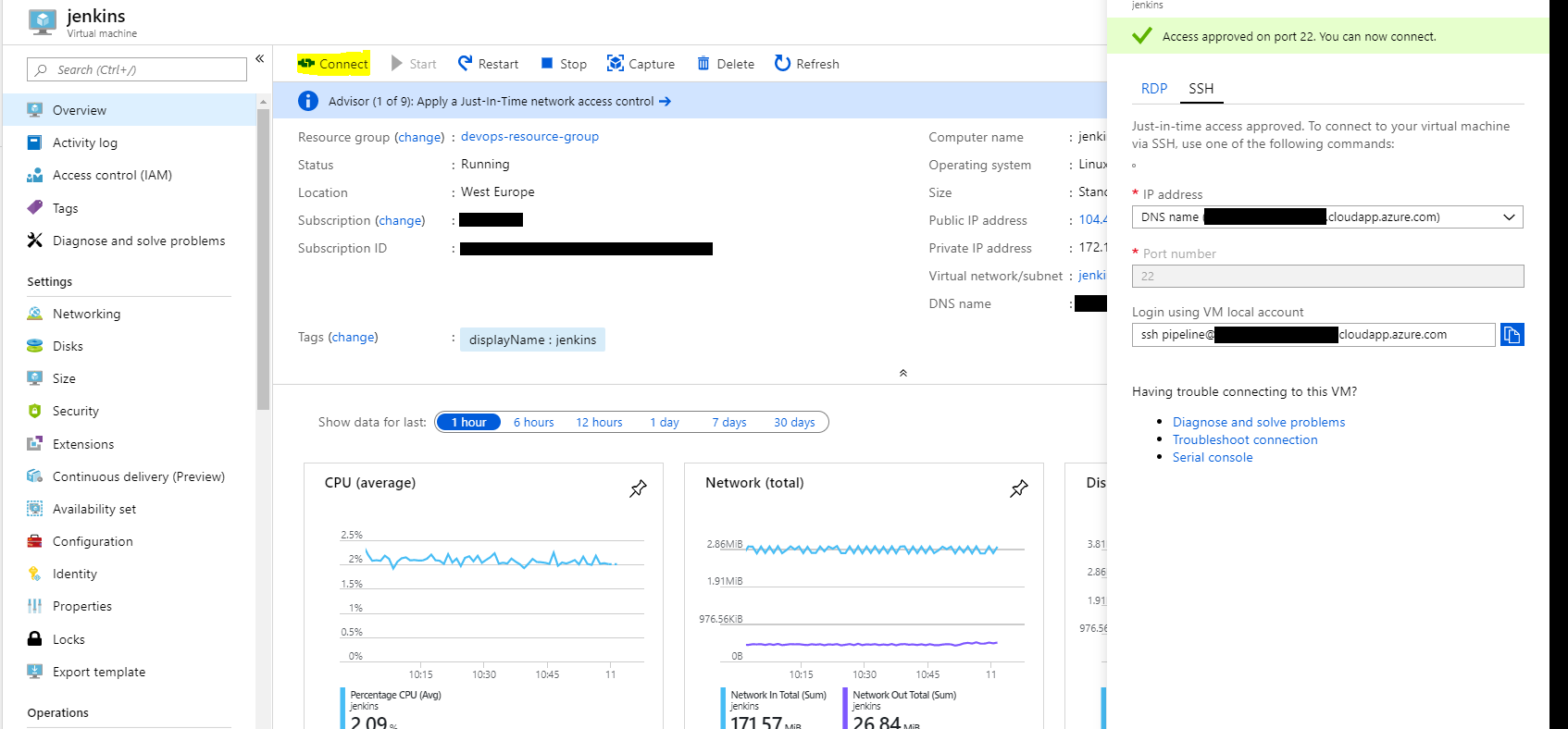1568x729 pixels.
Task: Select 12 hours time range
Action: pos(599,422)
